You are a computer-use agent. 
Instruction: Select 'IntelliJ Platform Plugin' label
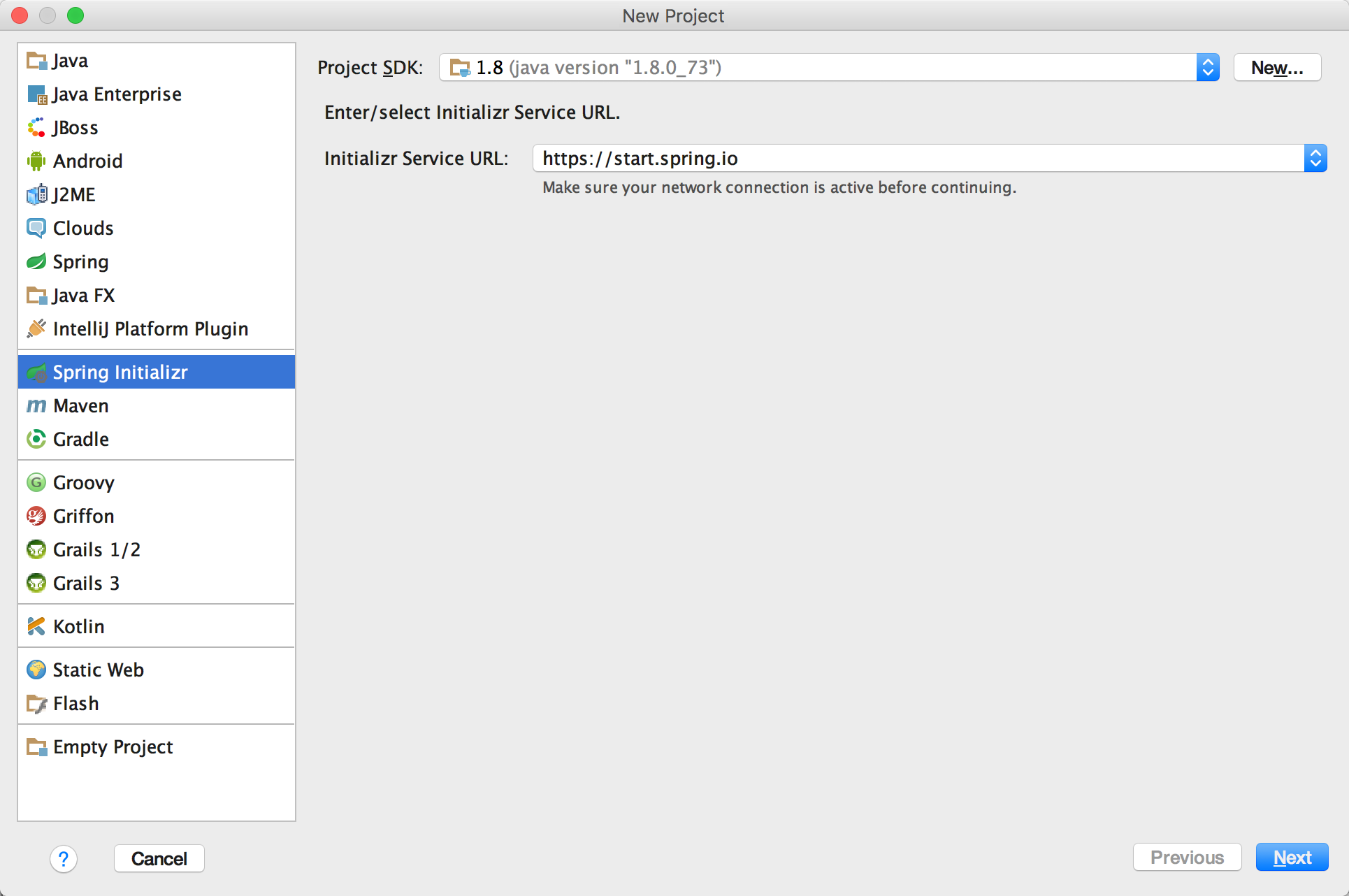pyautogui.click(x=151, y=329)
